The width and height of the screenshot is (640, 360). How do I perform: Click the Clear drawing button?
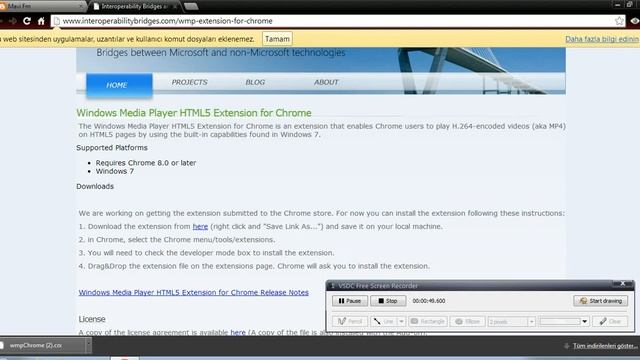pos(610,322)
